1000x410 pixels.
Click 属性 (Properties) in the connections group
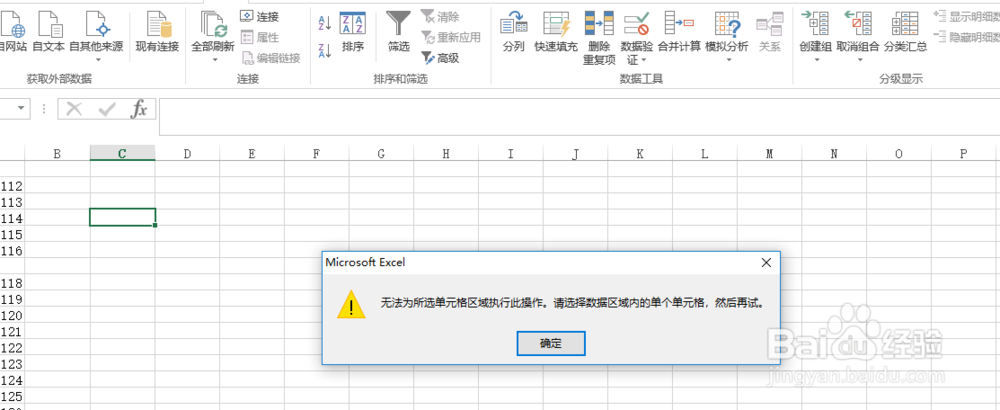point(260,38)
